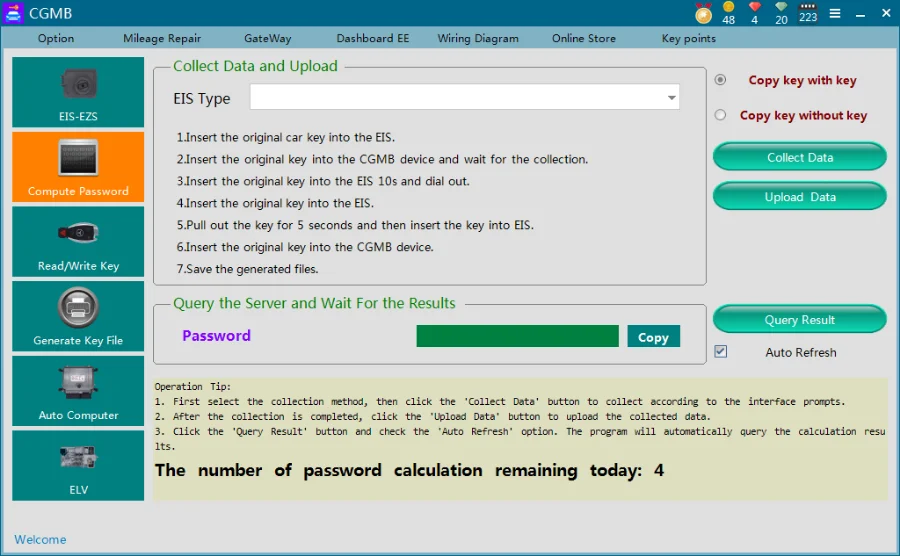The image size is (900, 556).
Task: Close the CGMB window
Action: tap(886, 13)
